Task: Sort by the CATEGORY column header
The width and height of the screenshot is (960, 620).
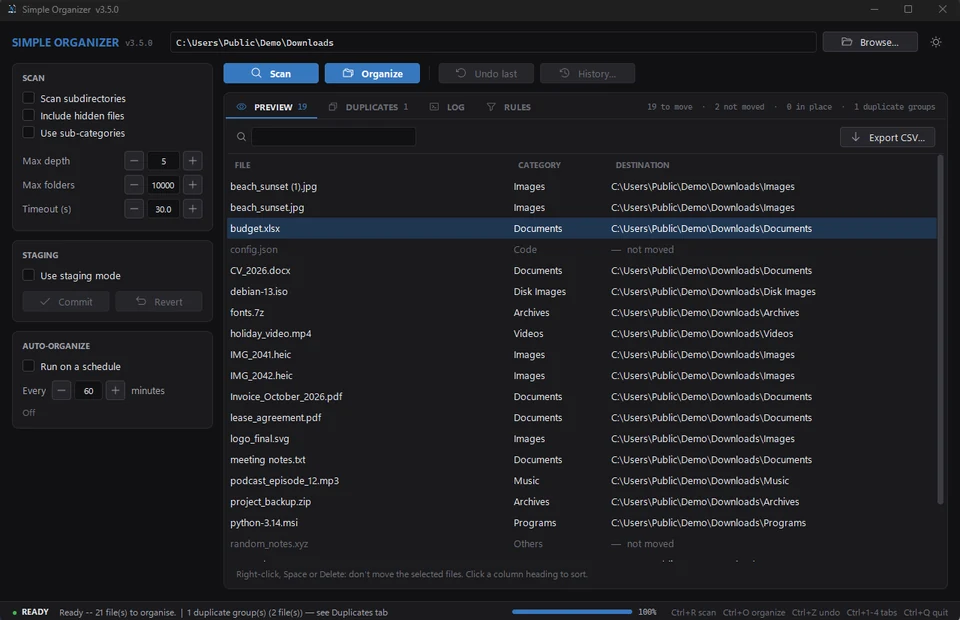Action: coord(539,165)
